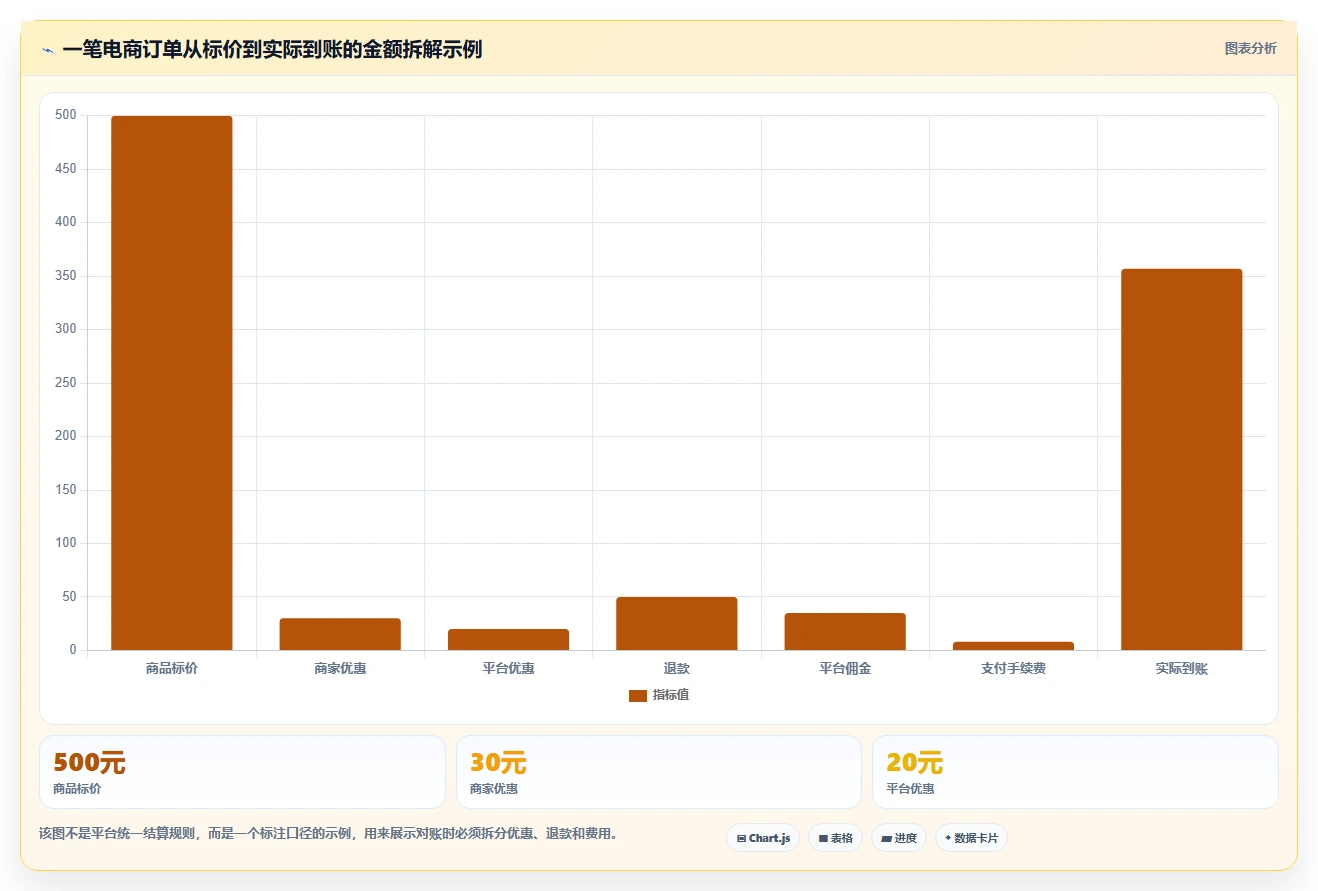Click the y-axis value 500
This screenshot has height=891, width=1318.
pyautogui.click(x=66, y=115)
